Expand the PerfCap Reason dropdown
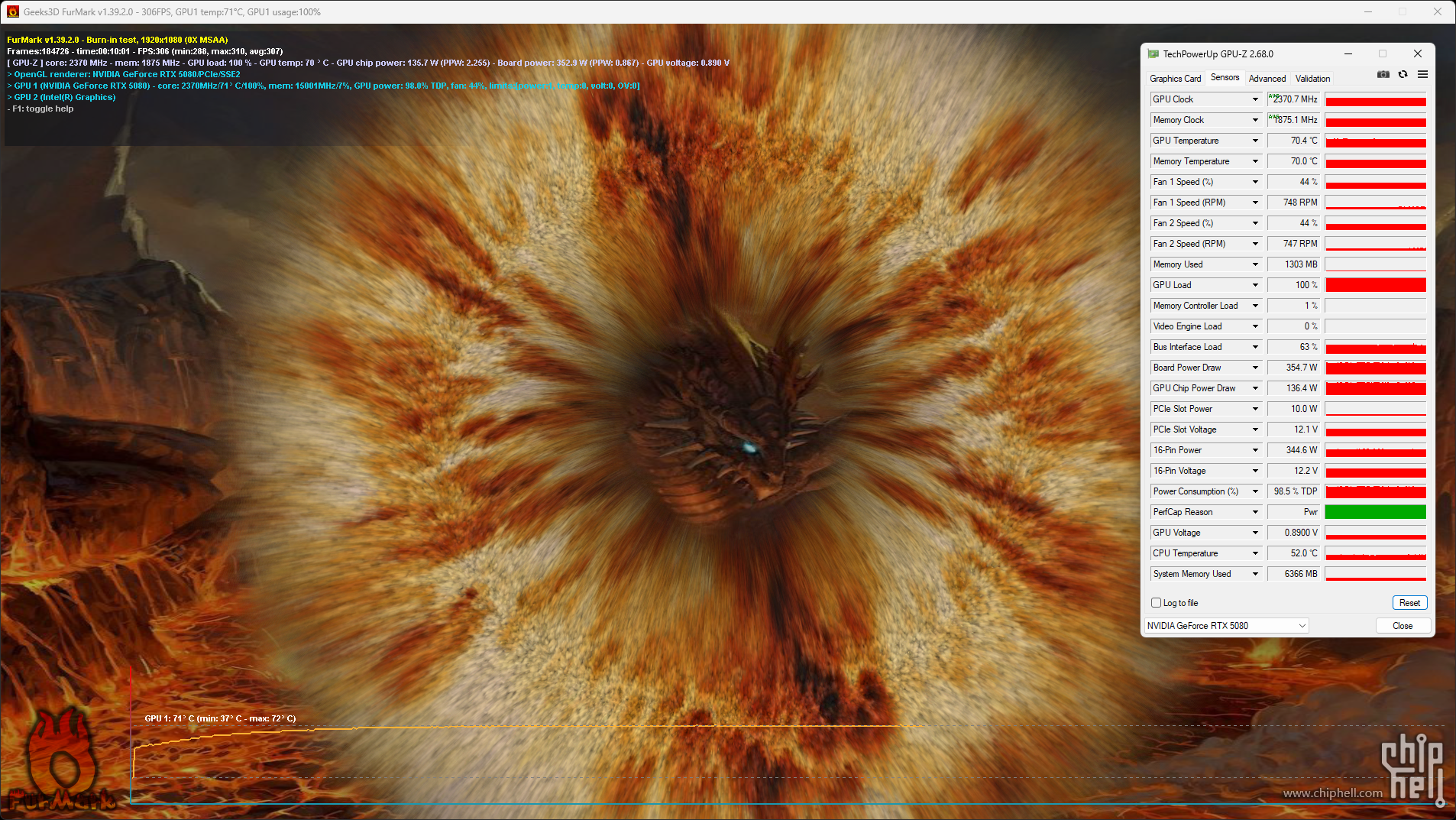1456x820 pixels. pos(1255,512)
